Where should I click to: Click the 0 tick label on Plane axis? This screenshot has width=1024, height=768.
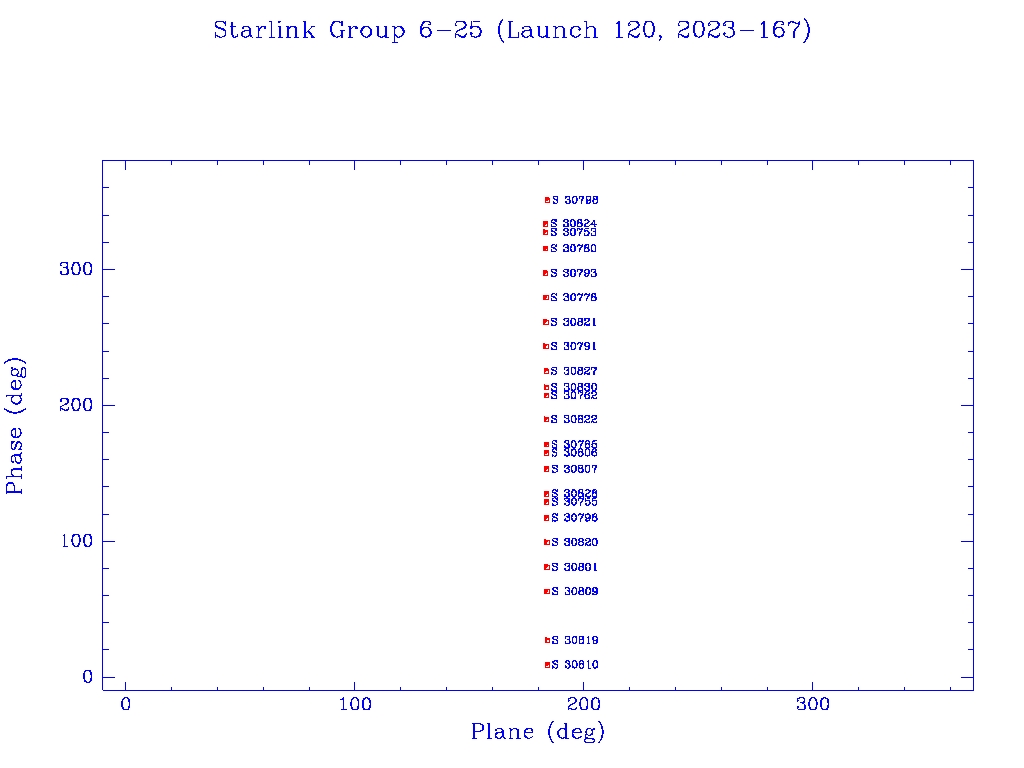point(125,704)
